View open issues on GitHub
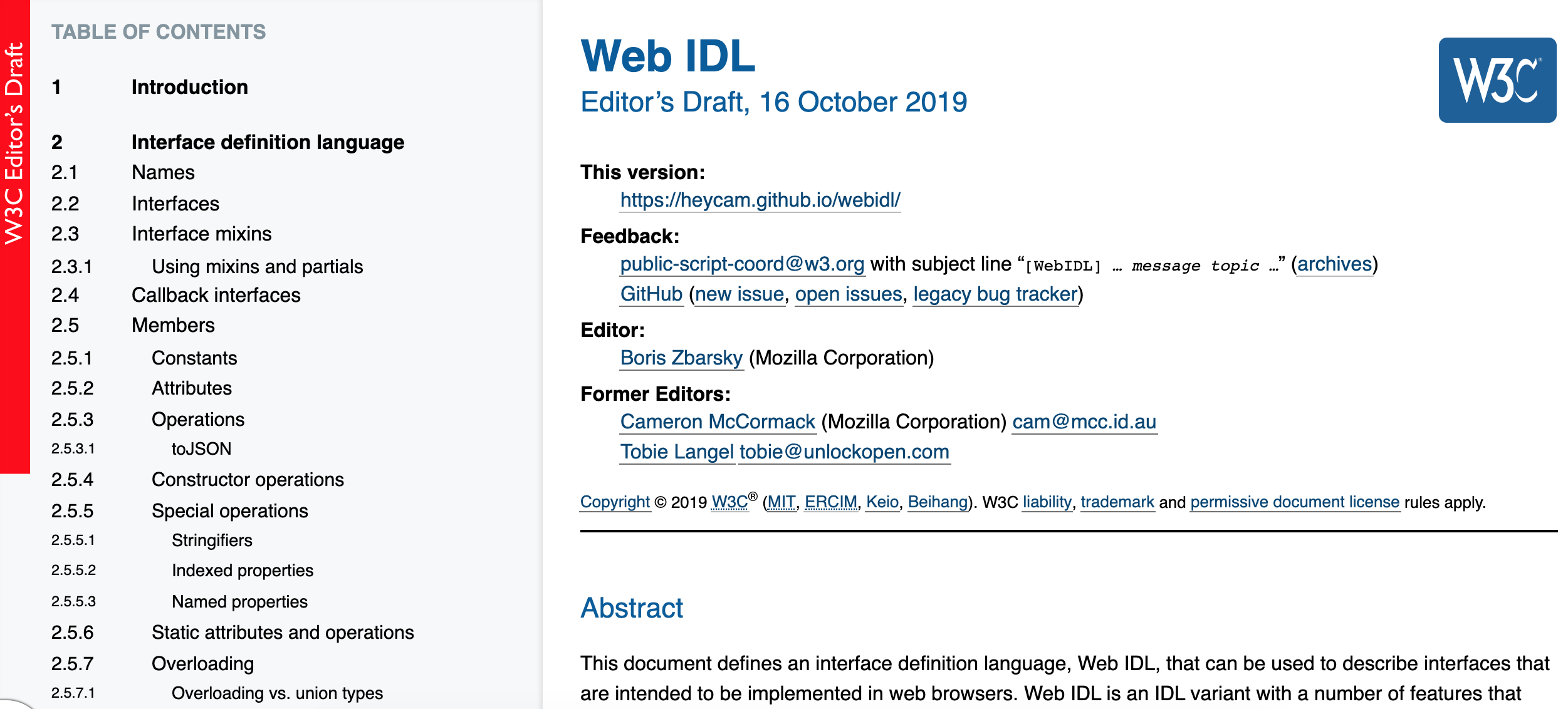Viewport: 1568px width, 709px height. [x=848, y=294]
